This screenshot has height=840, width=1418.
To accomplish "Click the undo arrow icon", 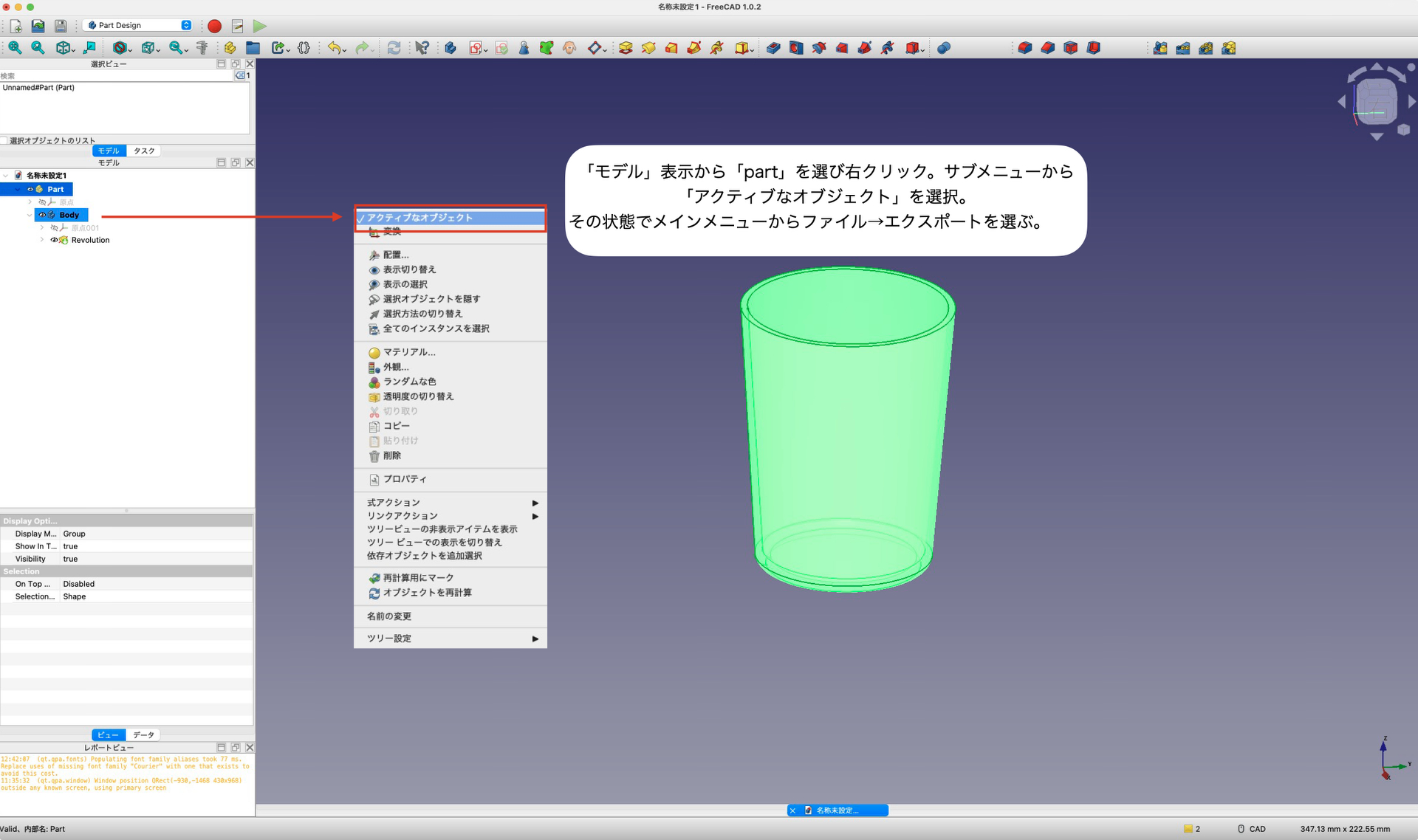I will coord(335,48).
